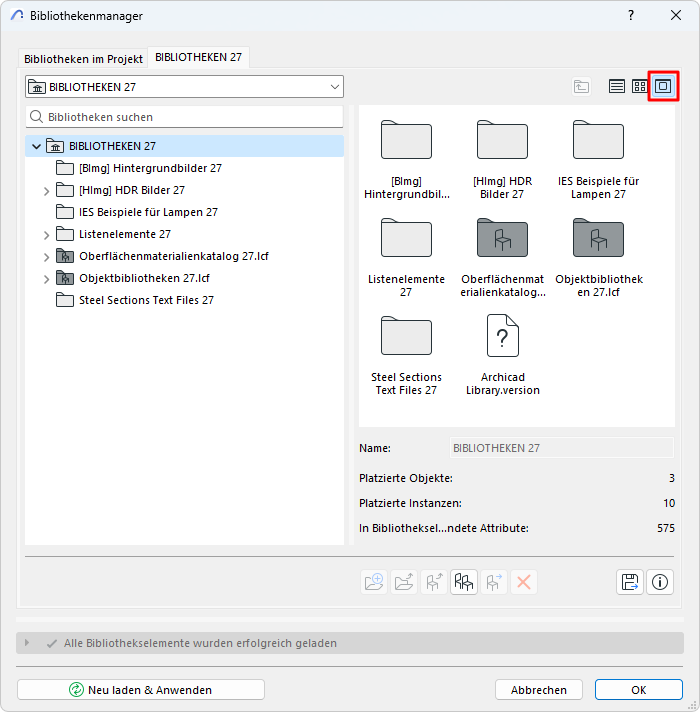Image resolution: width=700 pixels, height=712 pixels.
Task: Select the BIBLIOTHEKEN 27 tab
Action: click(x=198, y=57)
